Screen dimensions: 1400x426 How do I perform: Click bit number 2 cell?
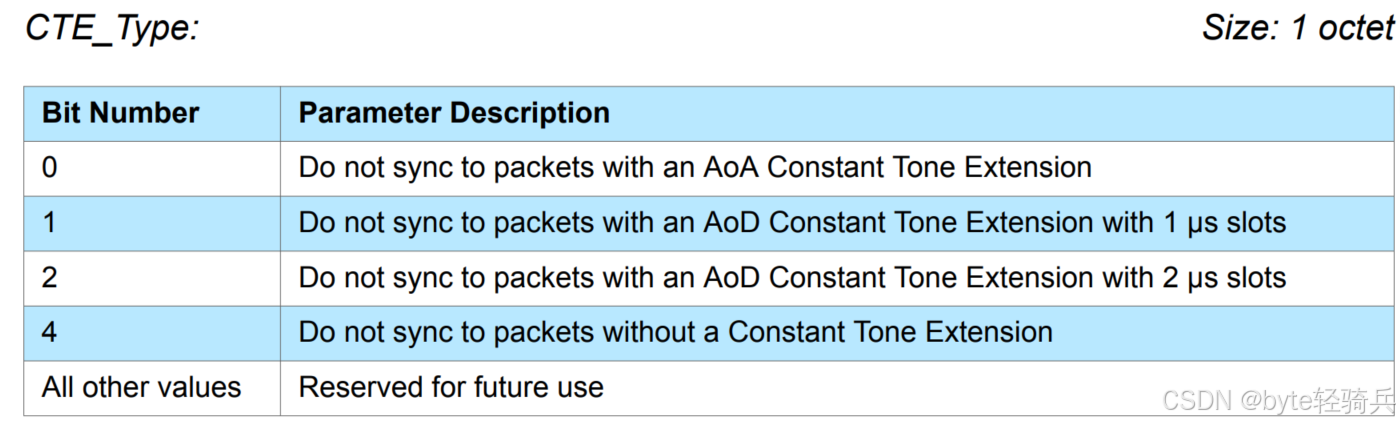[50, 277]
